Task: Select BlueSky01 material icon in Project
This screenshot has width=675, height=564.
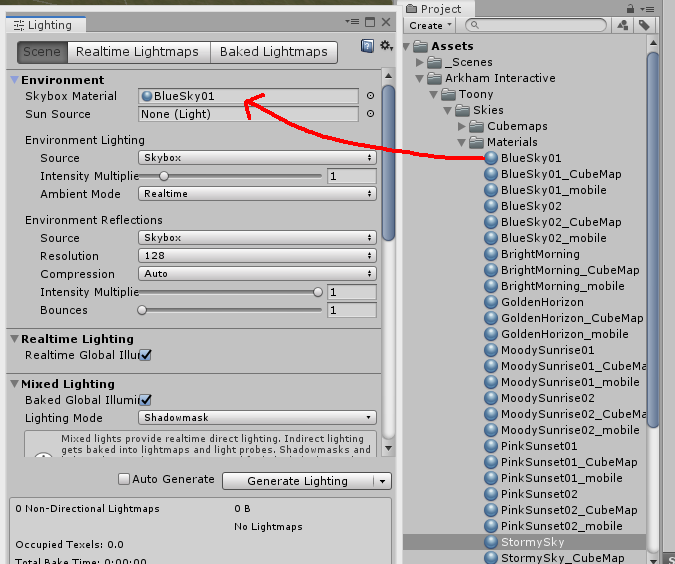Action: pyautogui.click(x=491, y=158)
